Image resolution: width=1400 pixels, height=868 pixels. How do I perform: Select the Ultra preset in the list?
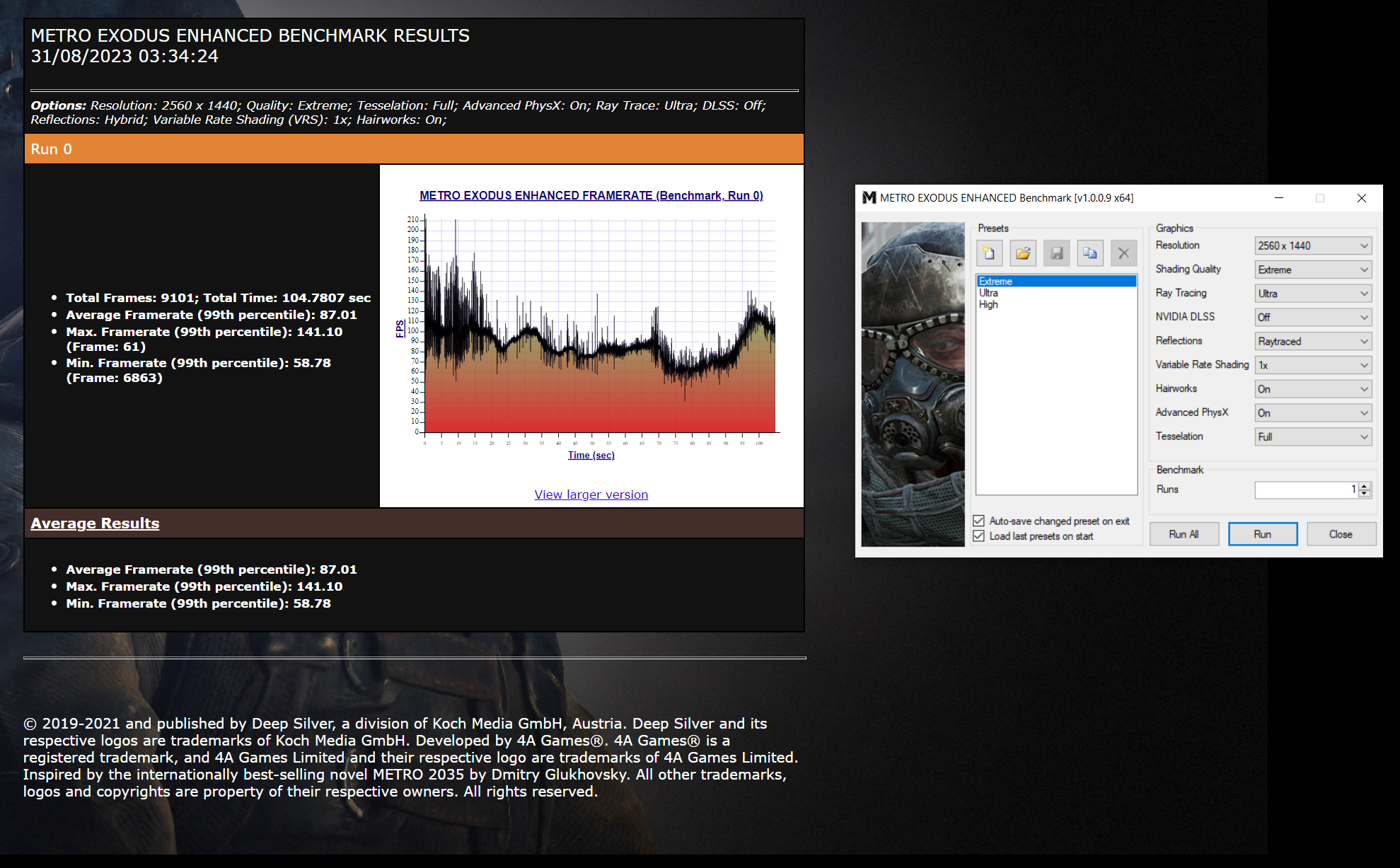coord(1057,293)
